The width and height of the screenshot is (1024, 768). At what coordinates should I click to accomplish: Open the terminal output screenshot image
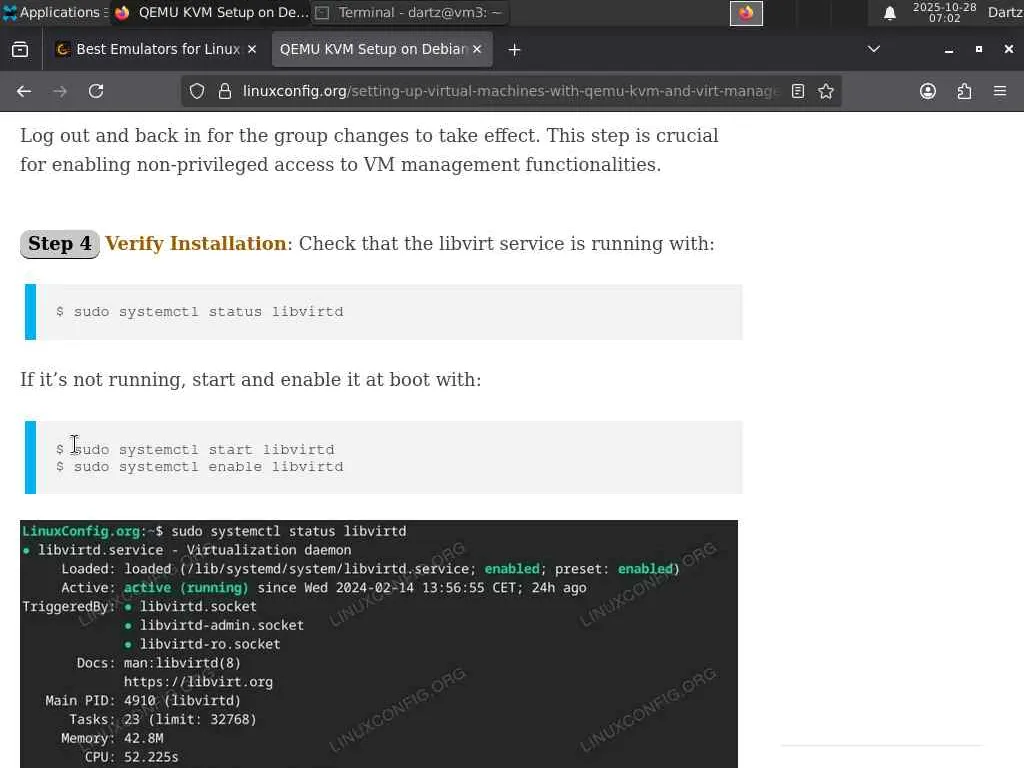pos(379,644)
